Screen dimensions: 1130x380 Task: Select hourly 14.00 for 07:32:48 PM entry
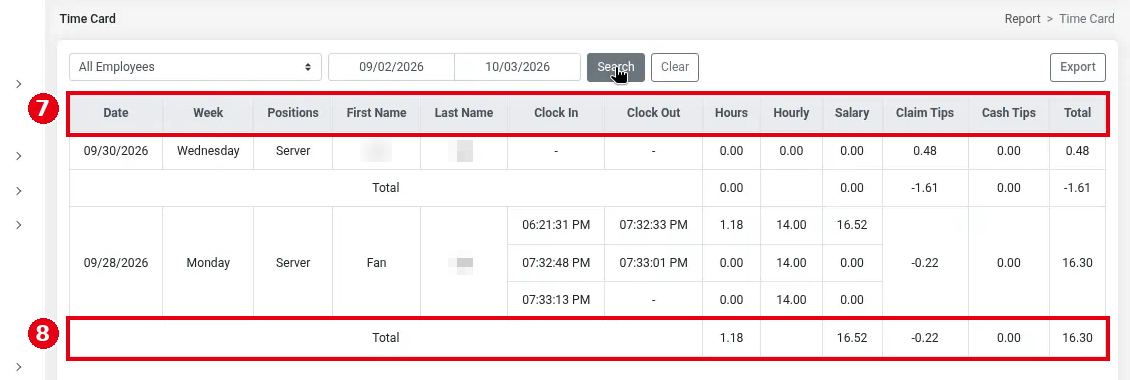pos(791,262)
